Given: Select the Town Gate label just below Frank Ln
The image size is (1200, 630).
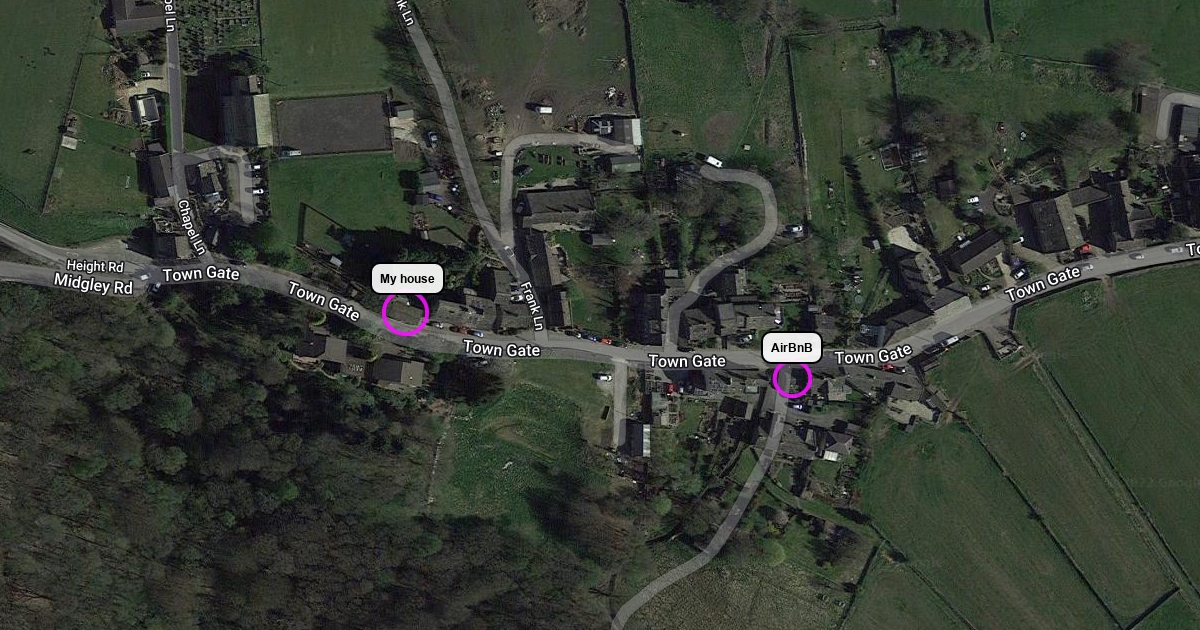Looking at the screenshot, I should point(501,348).
